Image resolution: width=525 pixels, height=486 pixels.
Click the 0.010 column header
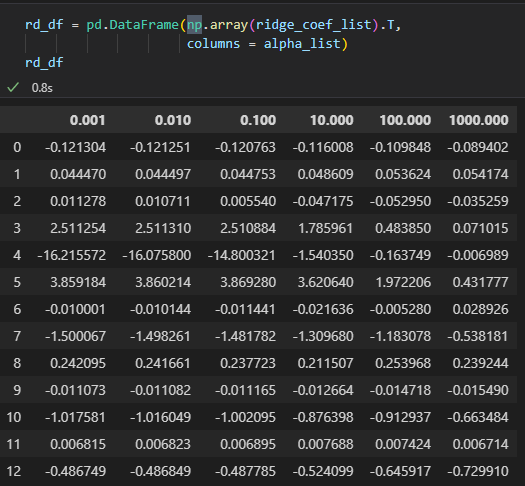[x=173, y=120]
